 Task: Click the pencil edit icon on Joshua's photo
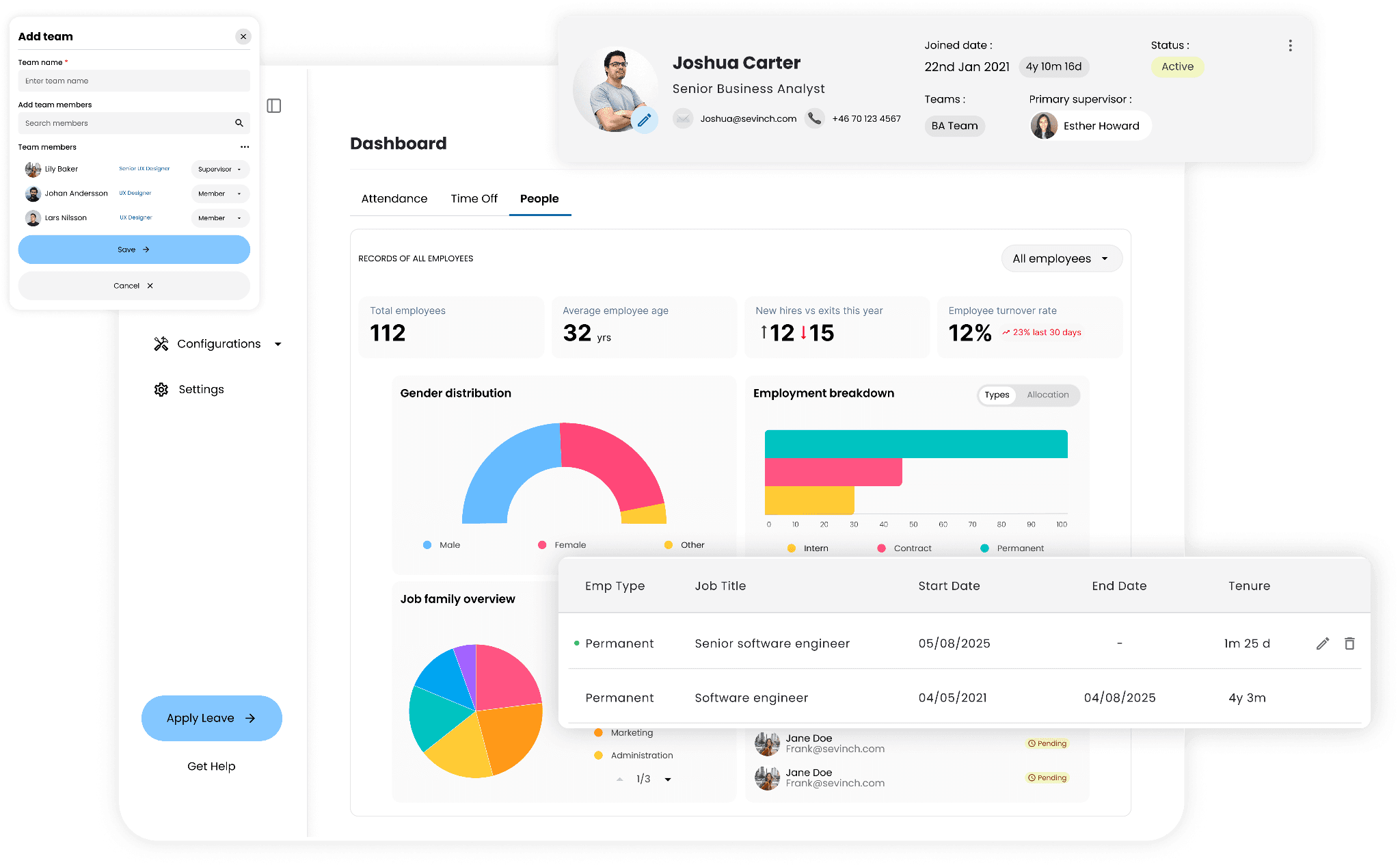coord(644,120)
